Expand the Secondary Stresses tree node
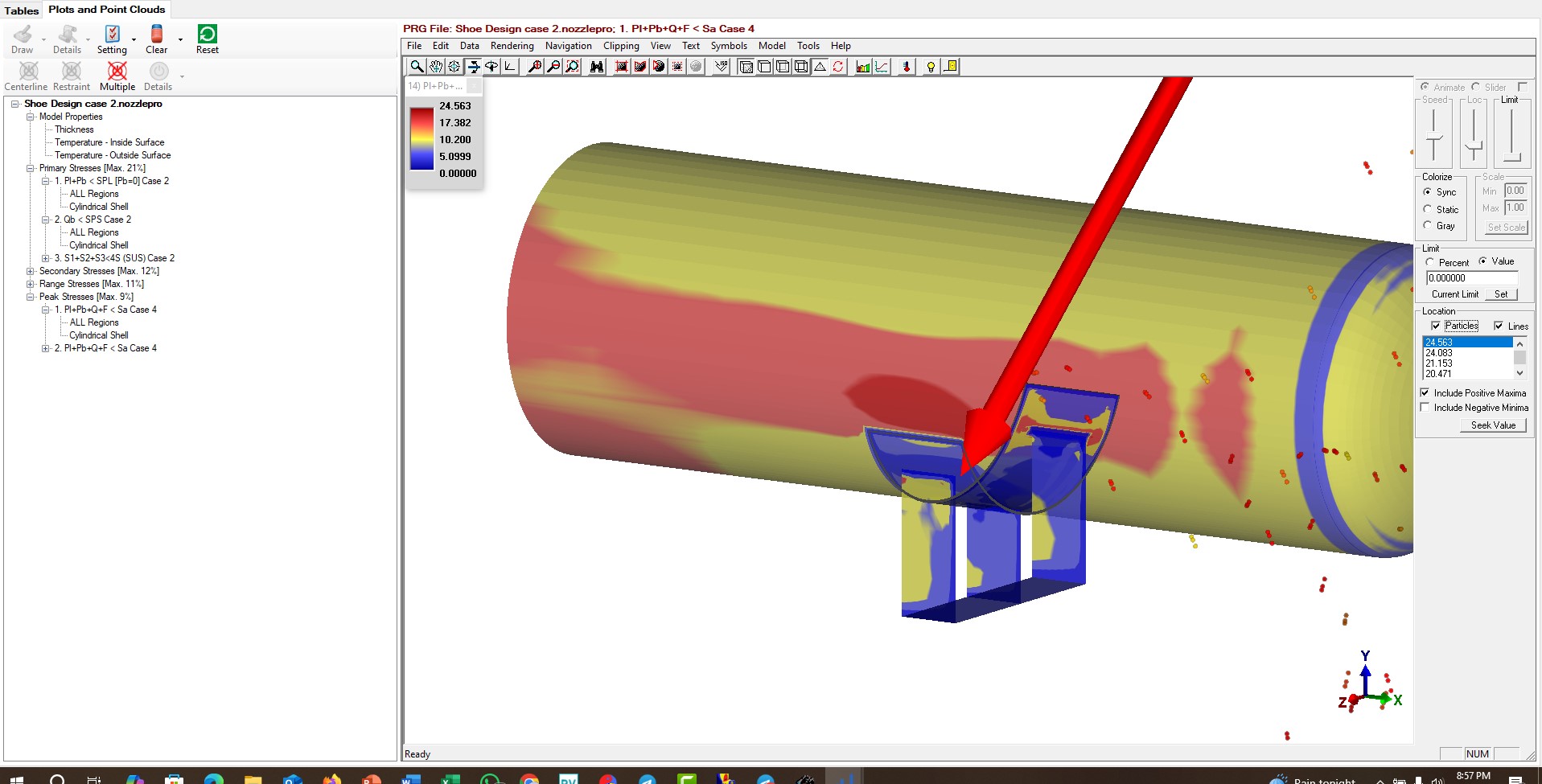1542x784 pixels. (31, 271)
